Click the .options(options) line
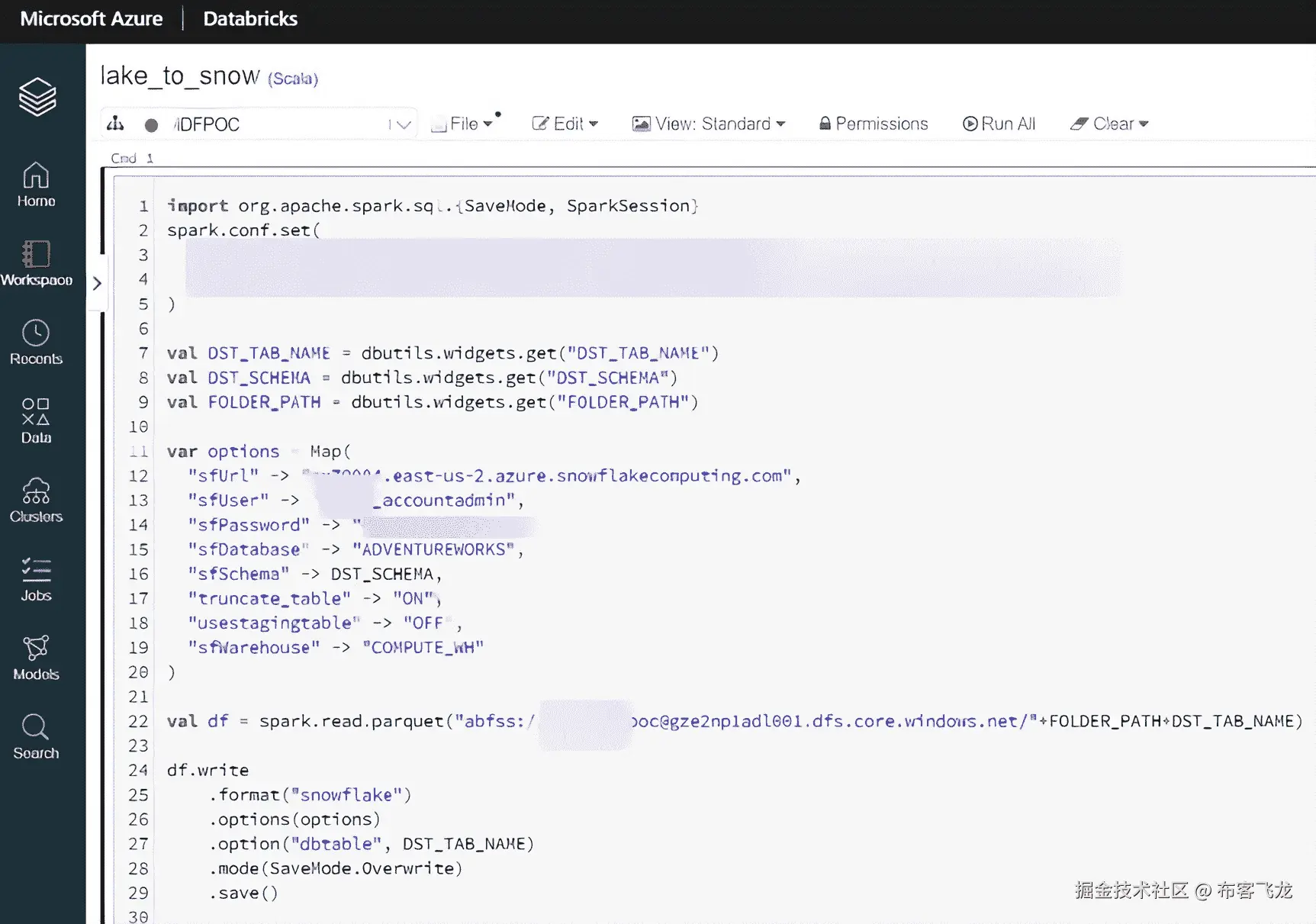Image resolution: width=1316 pixels, height=924 pixels. click(x=294, y=819)
